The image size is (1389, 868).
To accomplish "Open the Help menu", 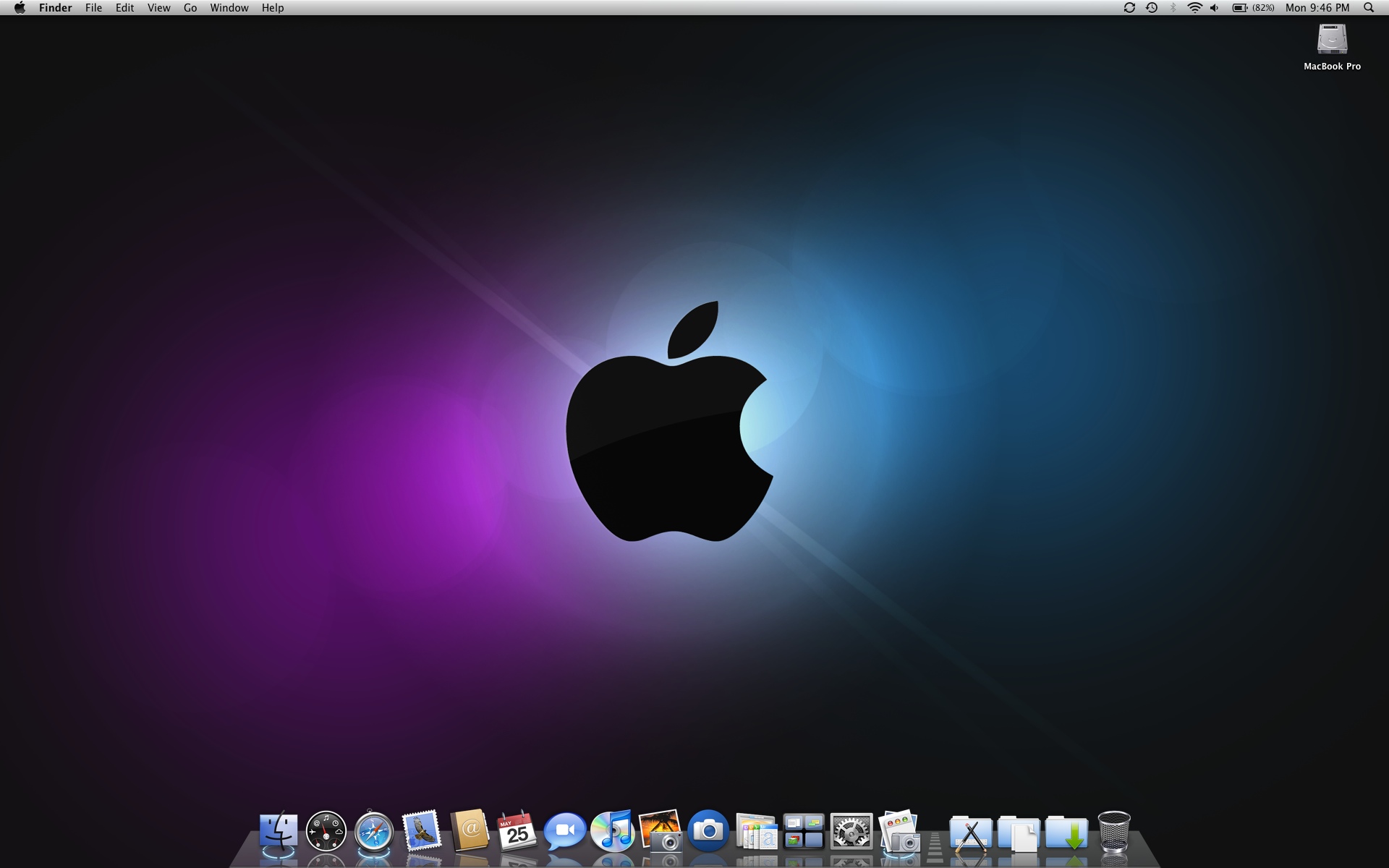I will (x=273, y=8).
